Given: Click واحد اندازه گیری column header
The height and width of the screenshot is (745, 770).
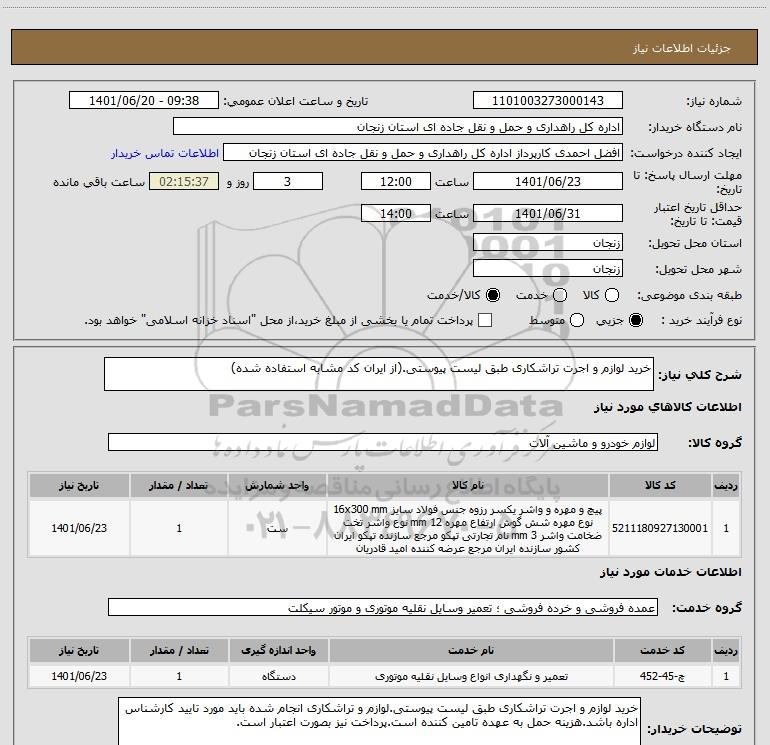Looking at the screenshot, I should 278,650.
